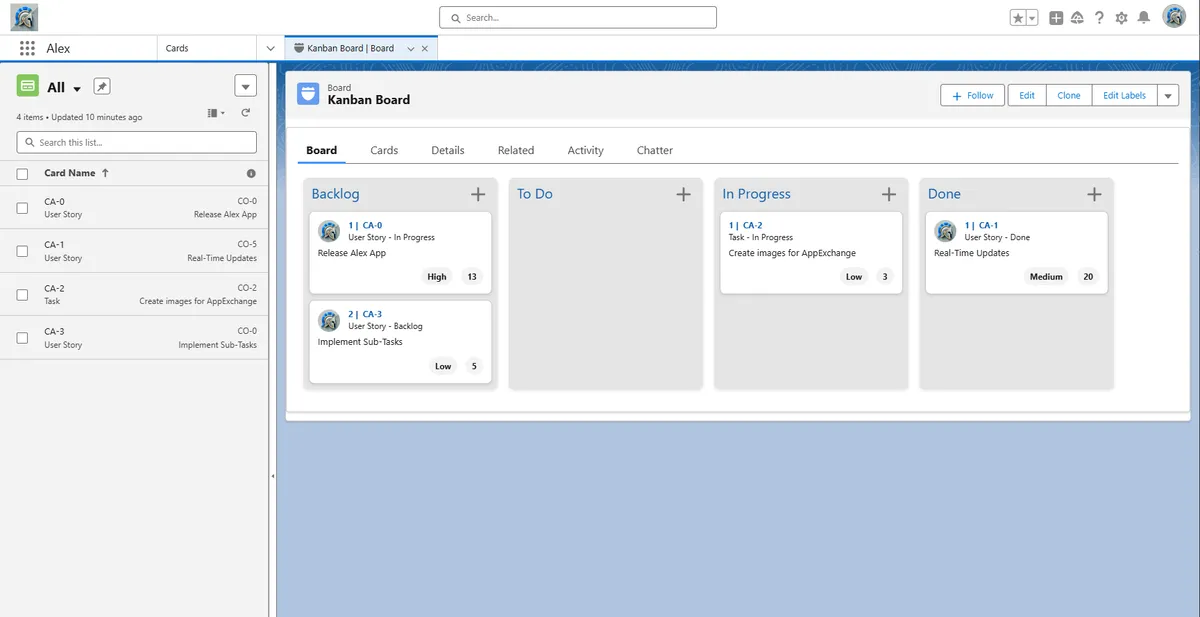Open the 2 | CA-3 card link
This screenshot has width=1200, height=617.
coord(365,314)
